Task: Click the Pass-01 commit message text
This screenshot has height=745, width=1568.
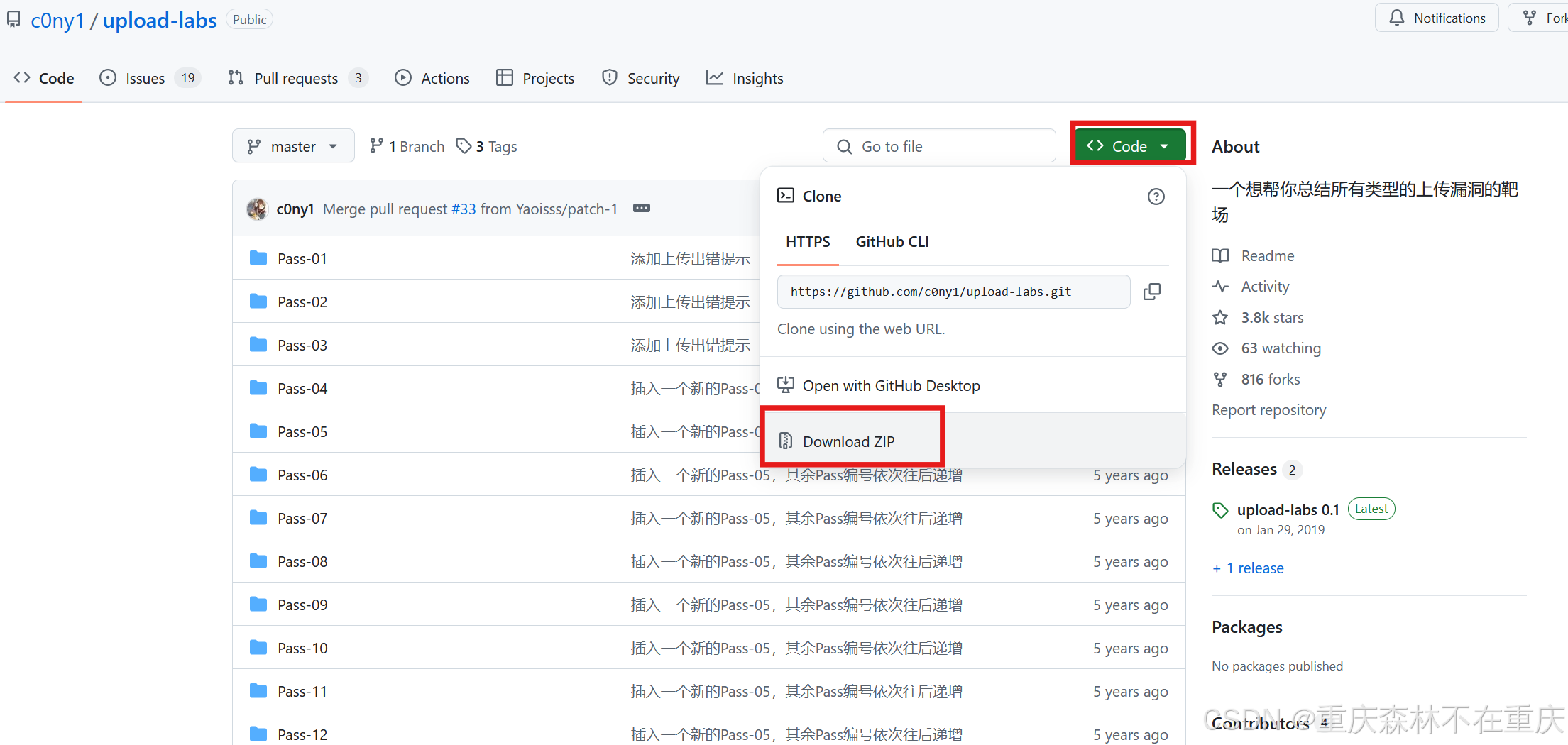Action: click(x=691, y=259)
